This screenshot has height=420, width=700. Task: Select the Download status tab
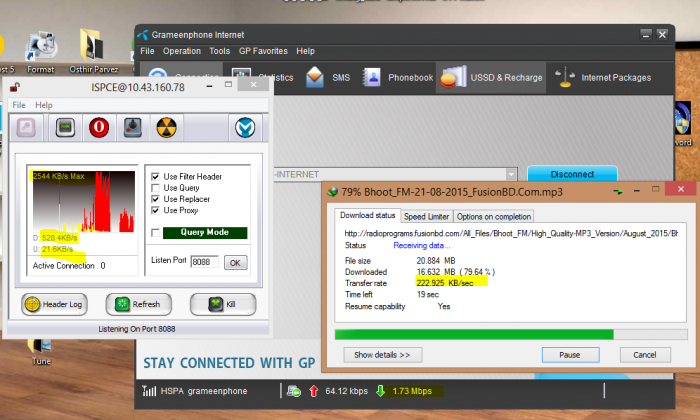click(367, 215)
